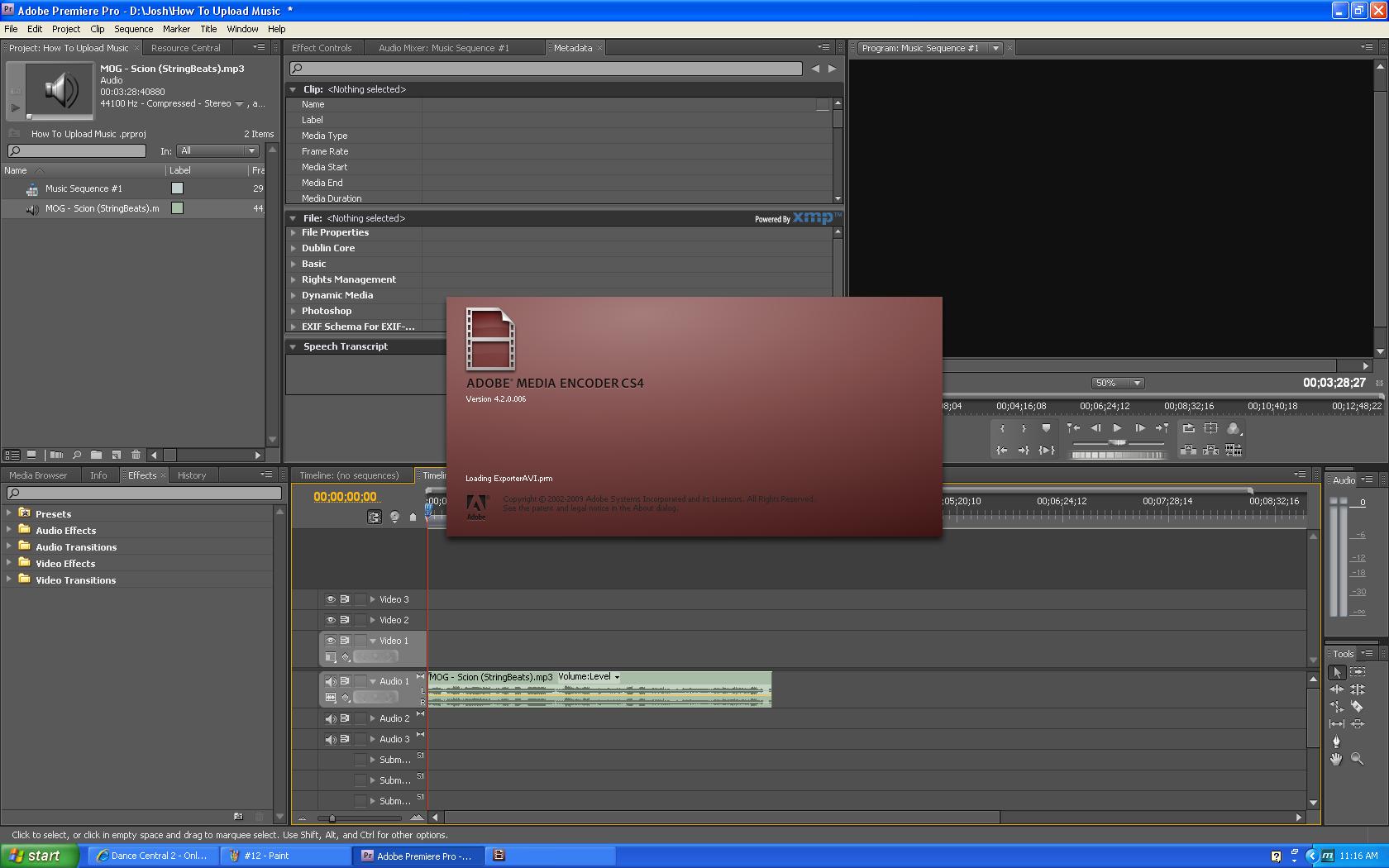
Task: Click Set Out Point in Program monitor
Action: 1024,428
